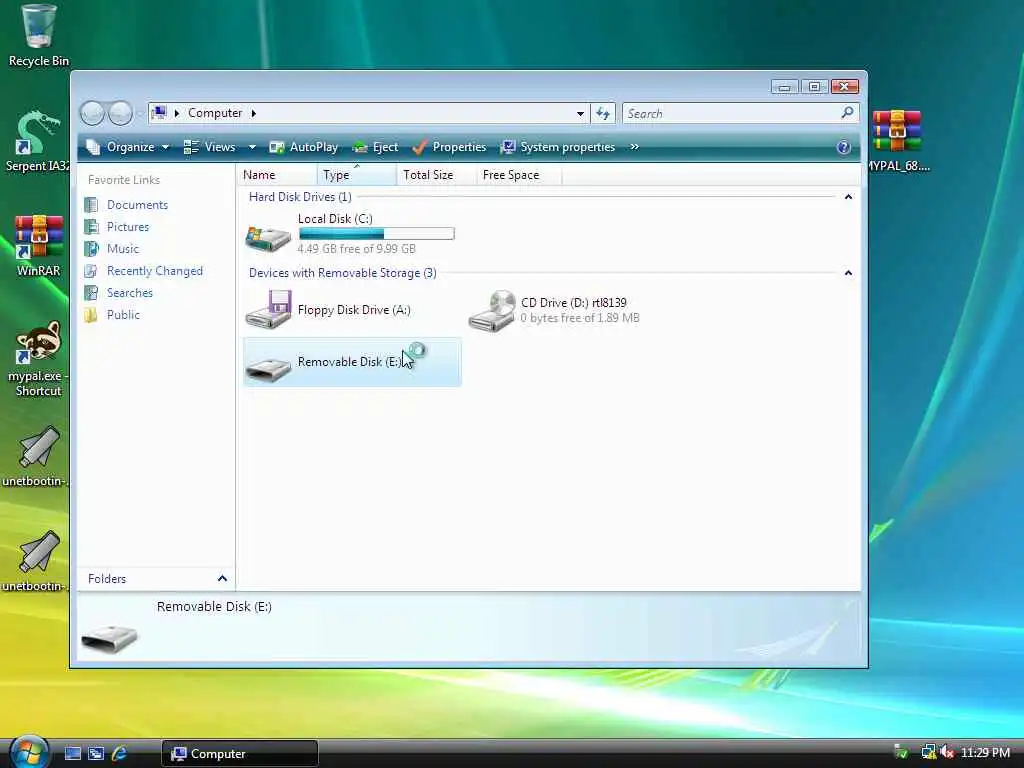This screenshot has height=768, width=1024.
Task: Click the AutoPlay toolbar button
Action: pos(304,147)
